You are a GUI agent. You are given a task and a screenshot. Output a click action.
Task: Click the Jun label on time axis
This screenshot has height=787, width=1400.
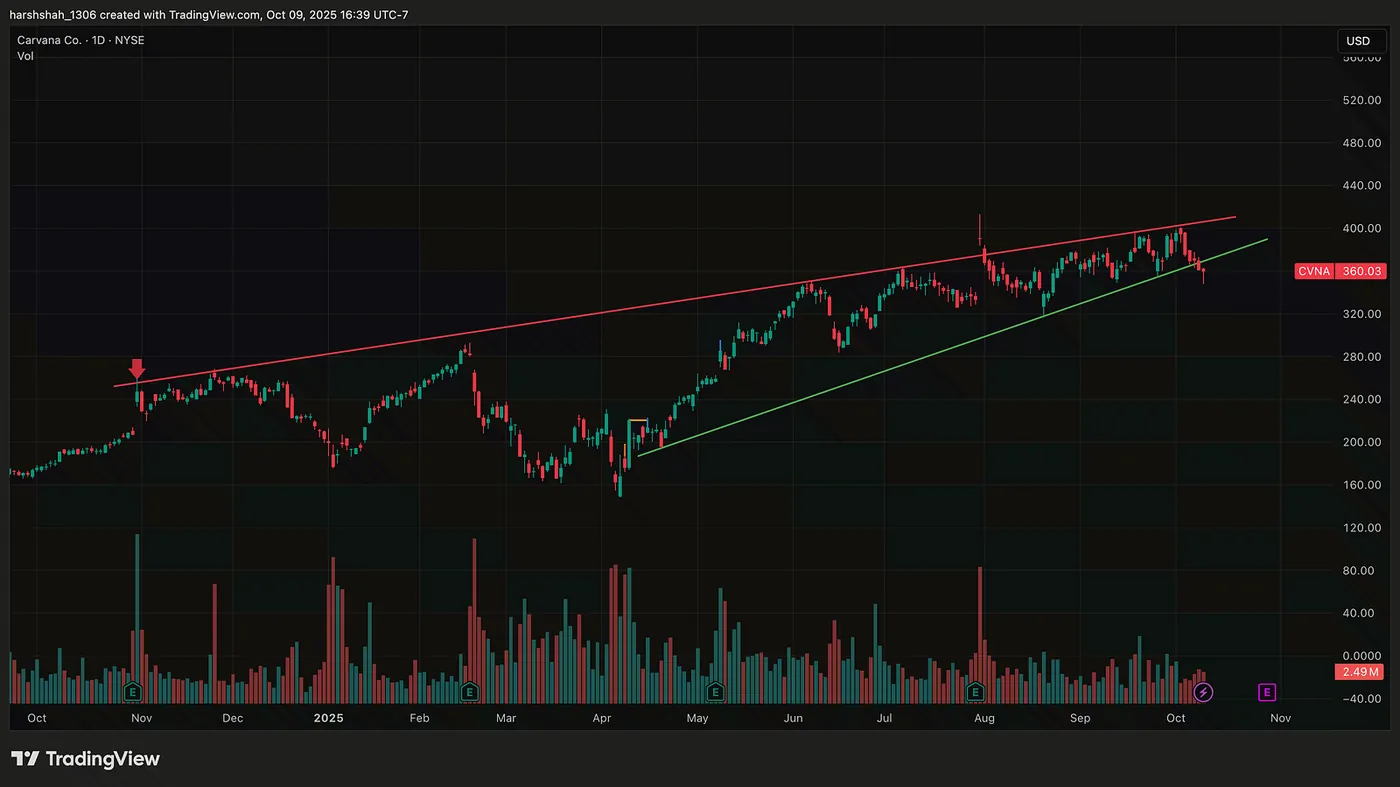793,718
